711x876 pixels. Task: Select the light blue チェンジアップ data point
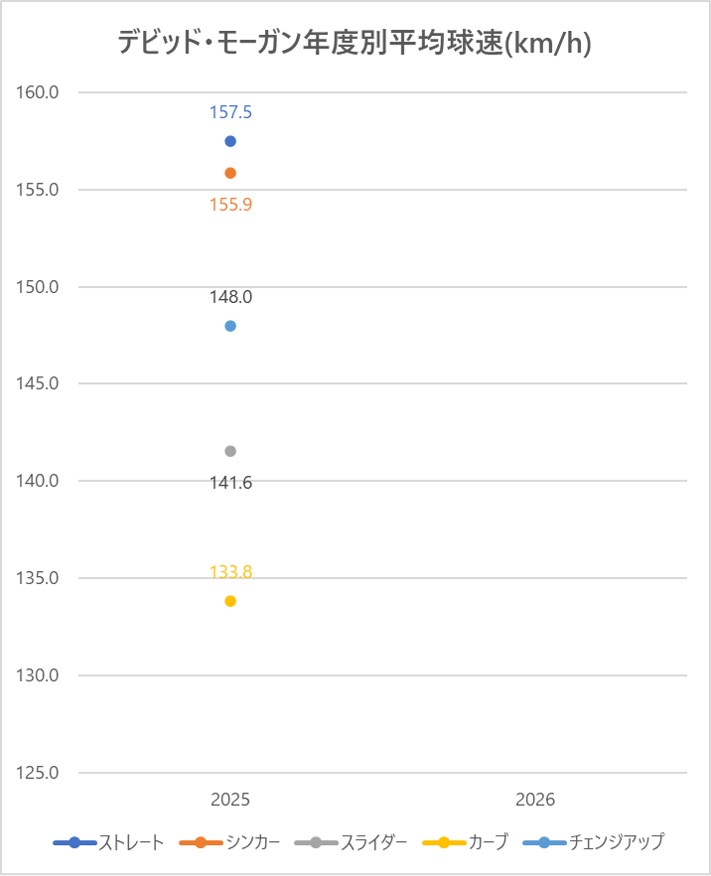point(230,326)
